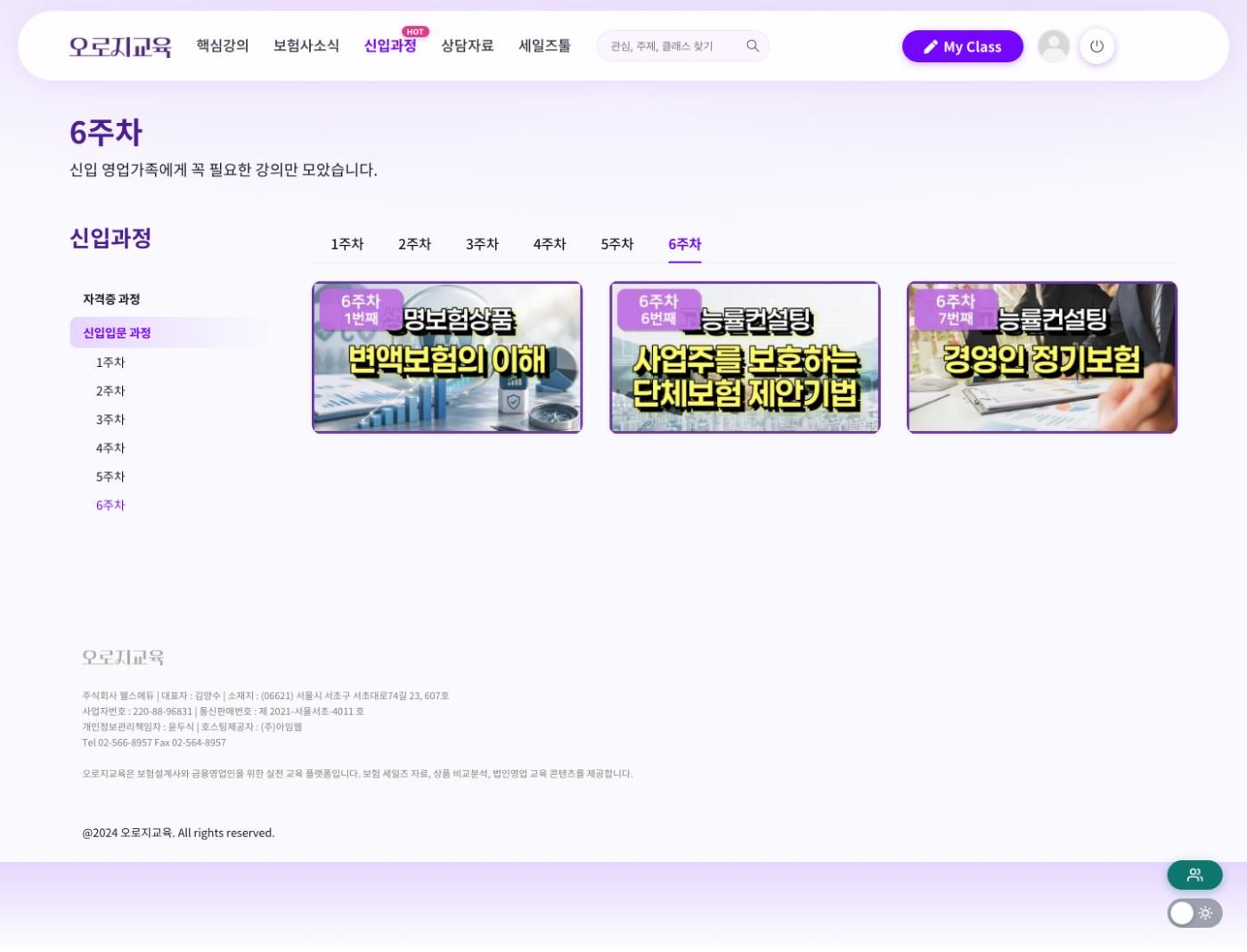1247x952 pixels.
Task: Open the 신입과정 menu
Action: (390, 45)
